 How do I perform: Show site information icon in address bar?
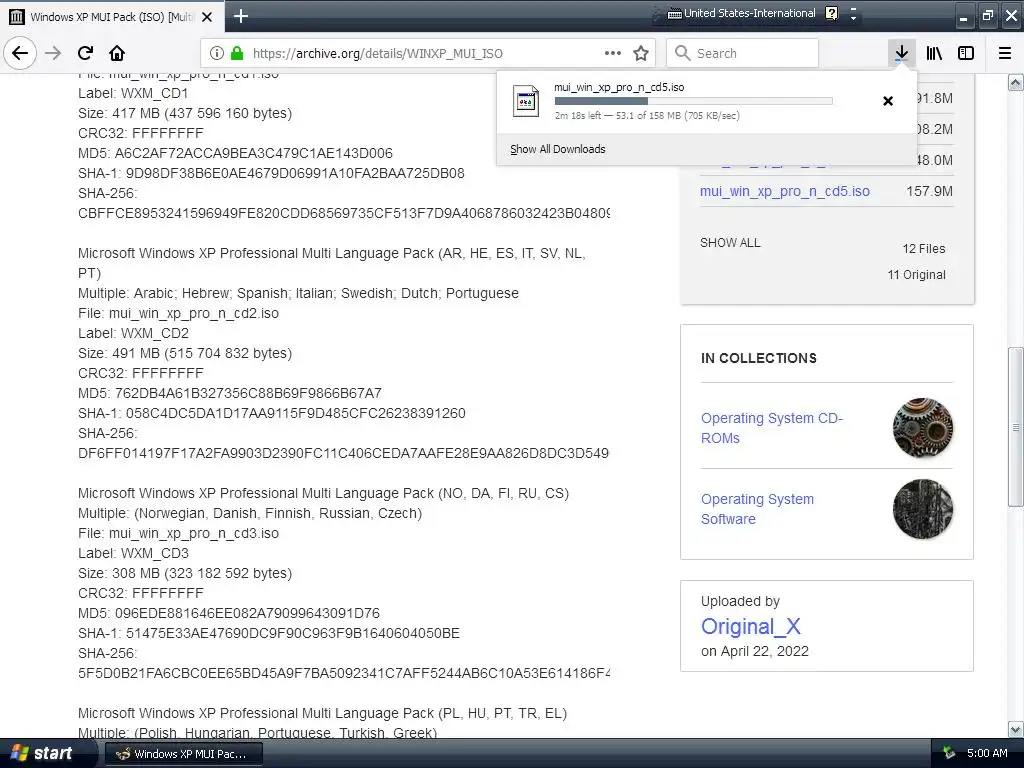[x=217, y=53]
